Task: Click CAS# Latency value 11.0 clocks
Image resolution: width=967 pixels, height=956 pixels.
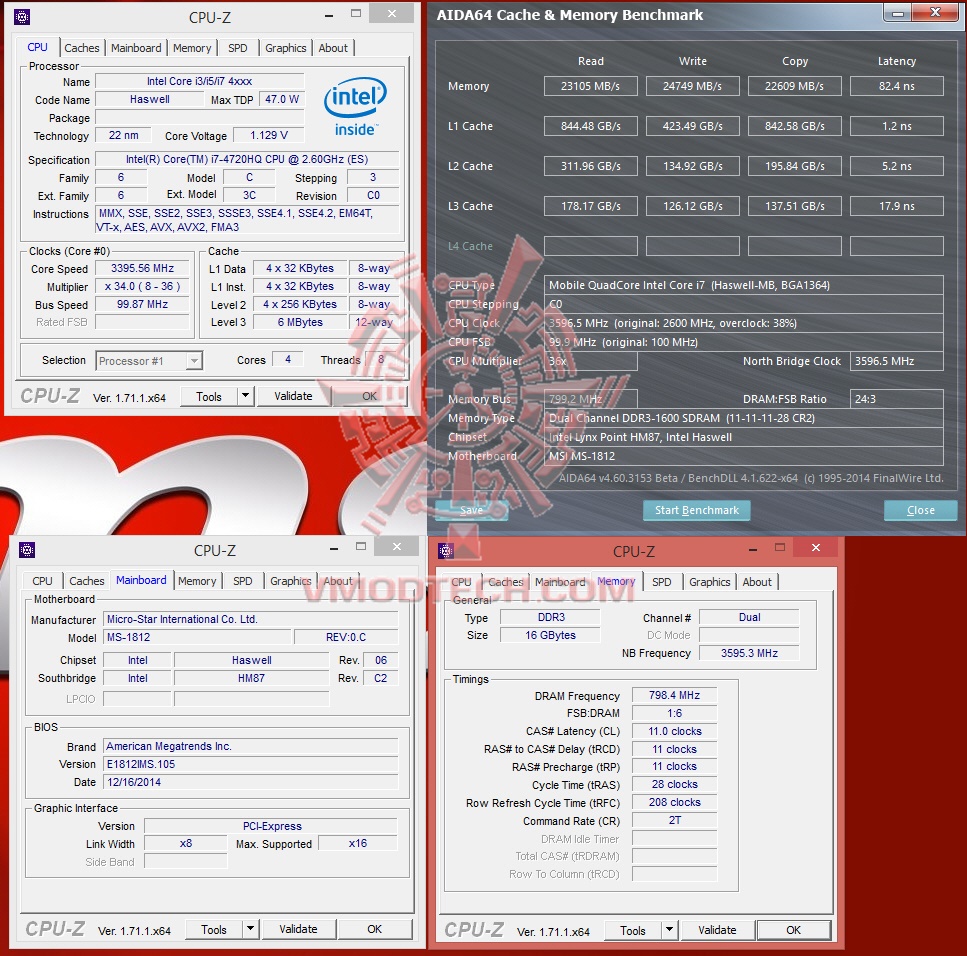Action: click(x=675, y=731)
